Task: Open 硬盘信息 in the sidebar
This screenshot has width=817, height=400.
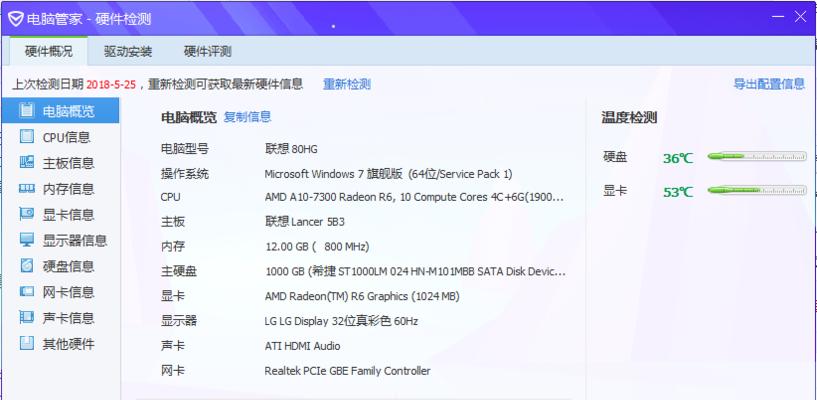Action: coord(60,266)
